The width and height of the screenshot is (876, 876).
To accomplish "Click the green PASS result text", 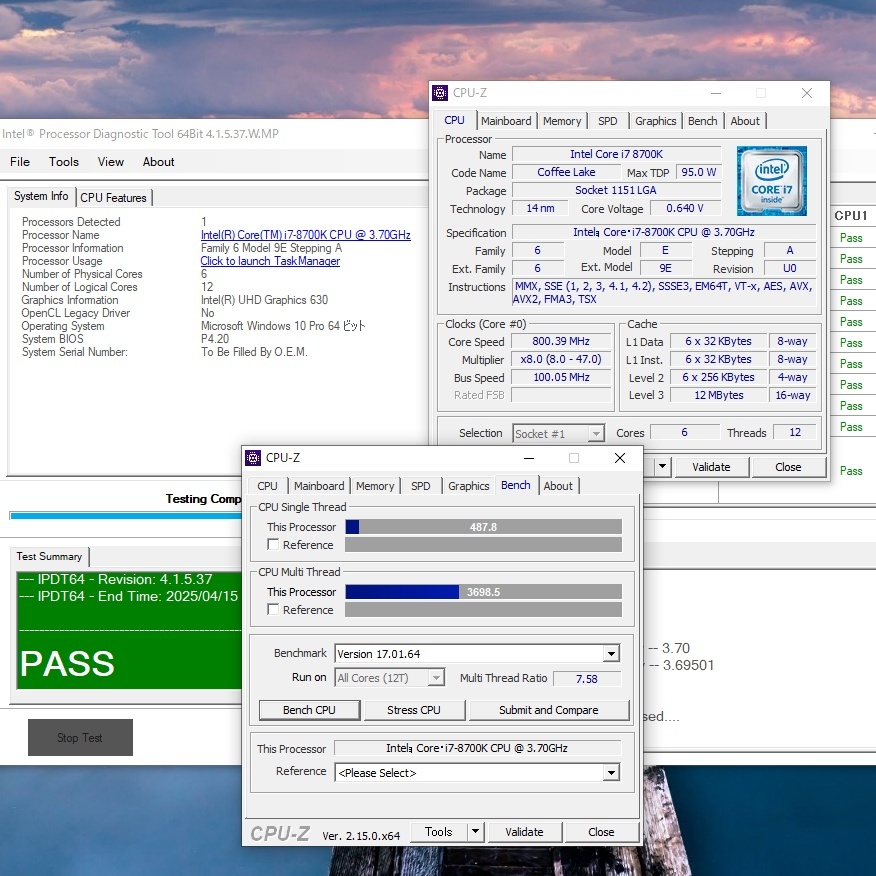I will tap(67, 664).
